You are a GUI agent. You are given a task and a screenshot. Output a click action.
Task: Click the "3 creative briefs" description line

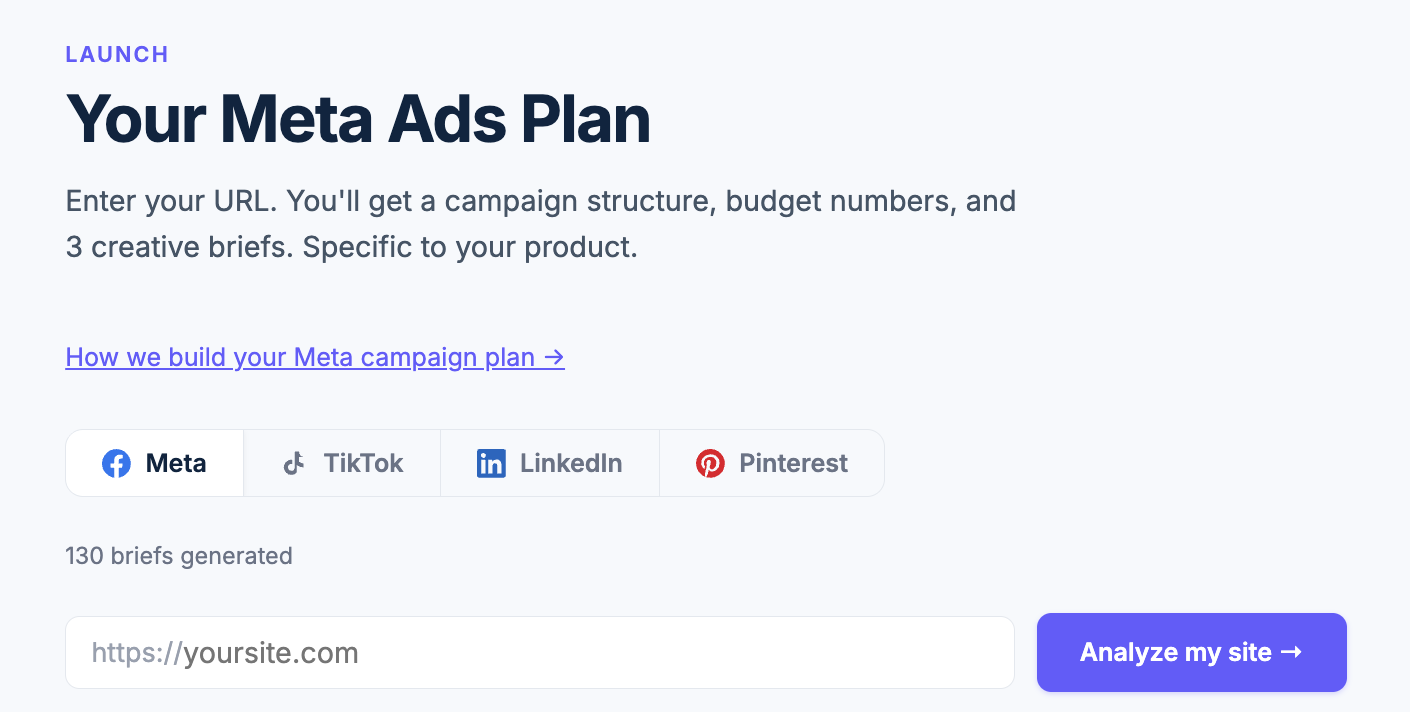click(351, 247)
